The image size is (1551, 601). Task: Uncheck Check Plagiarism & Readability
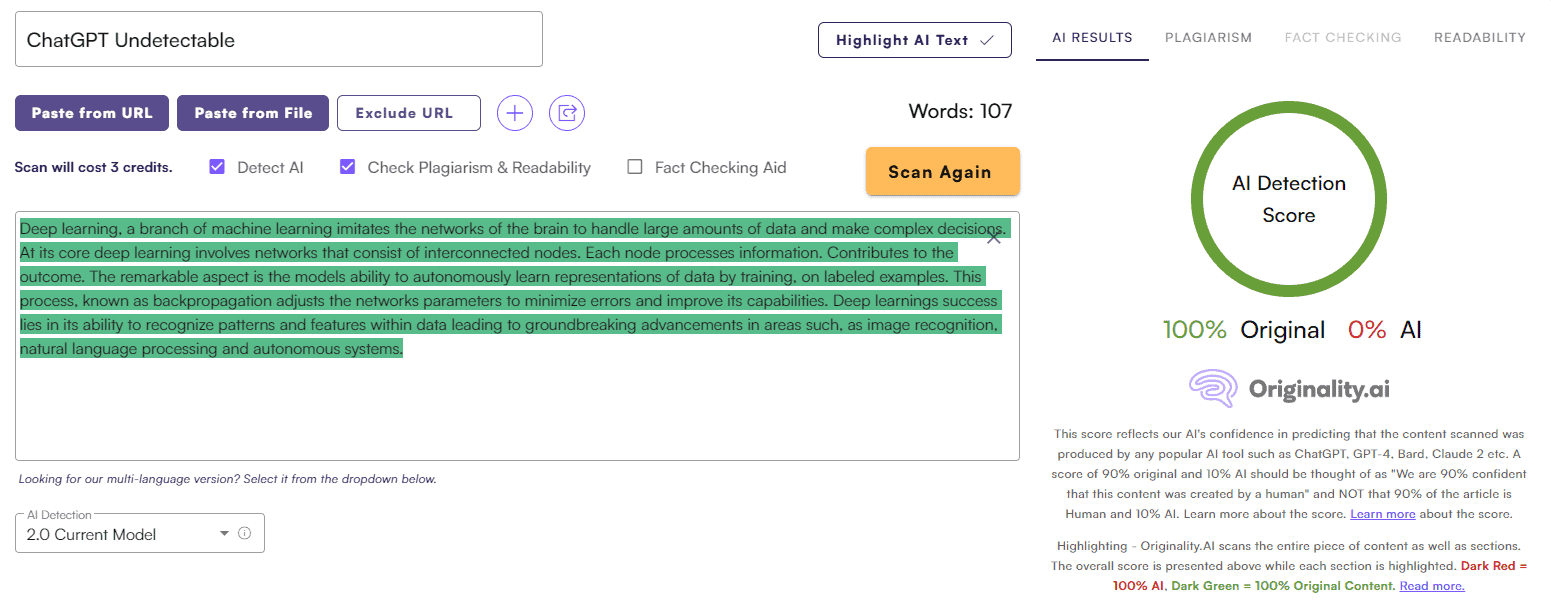click(348, 167)
